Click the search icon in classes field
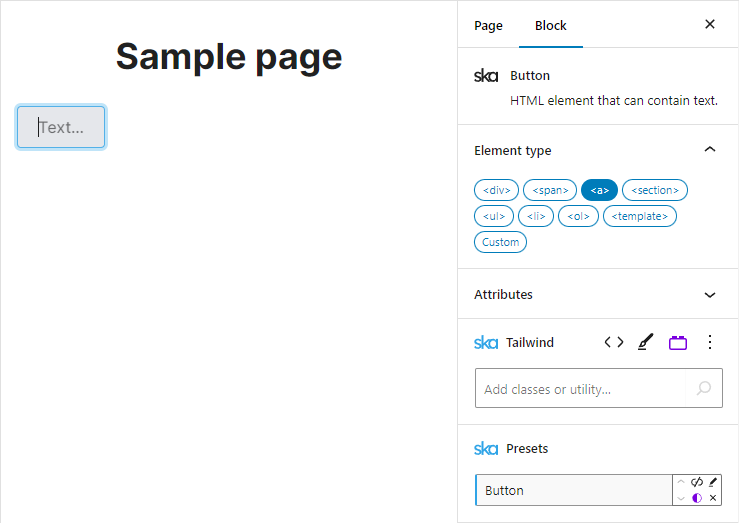Image resolution: width=739 pixels, height=523 pixels. pyautogui.click(x=704, y=388)
